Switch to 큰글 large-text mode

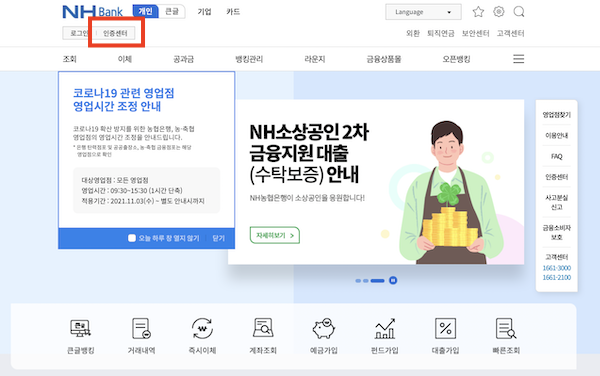tap(172, 11)
